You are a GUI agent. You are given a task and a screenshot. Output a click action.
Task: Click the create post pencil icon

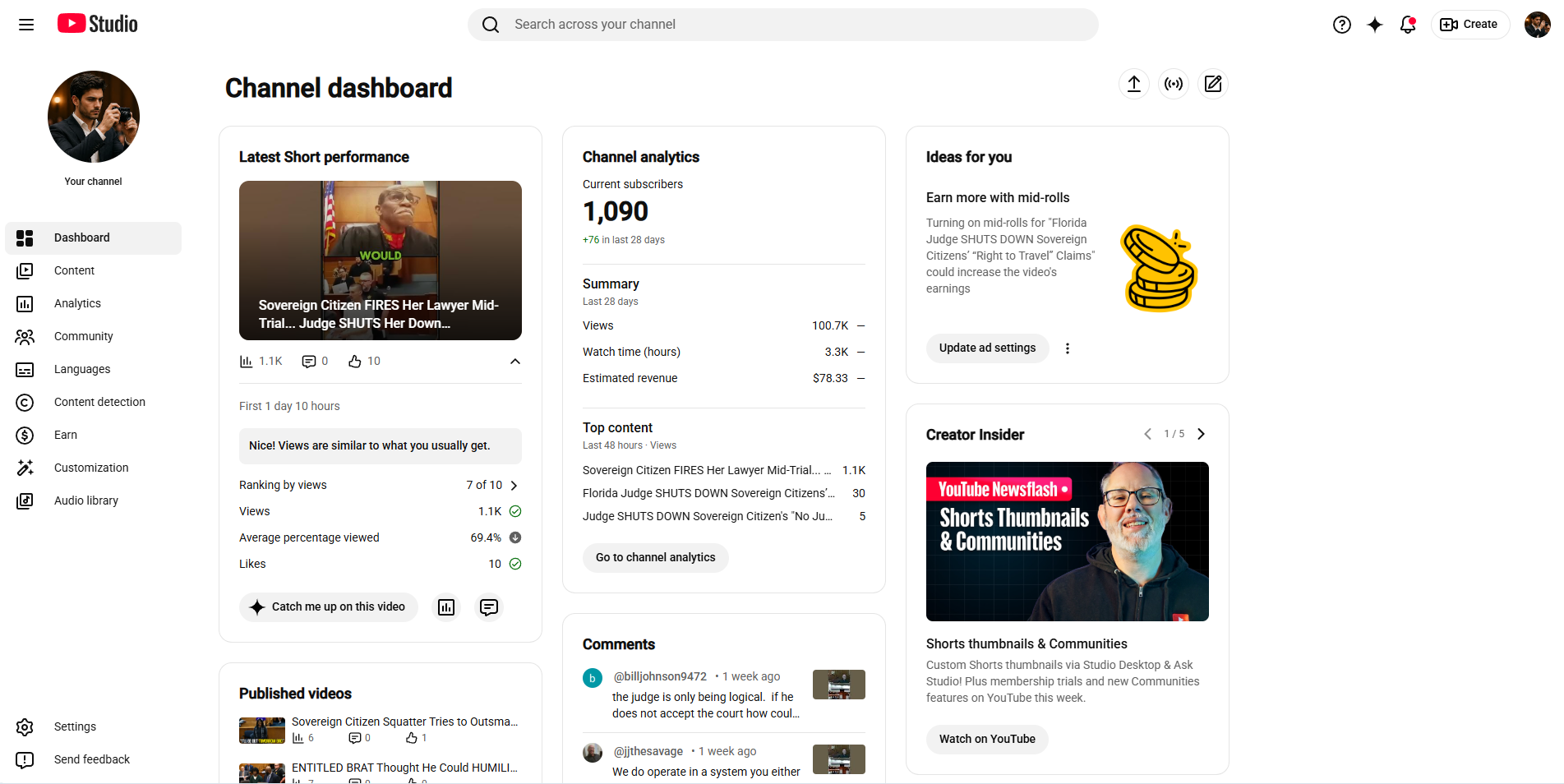pyautogui.click(x=1213, y=84)
